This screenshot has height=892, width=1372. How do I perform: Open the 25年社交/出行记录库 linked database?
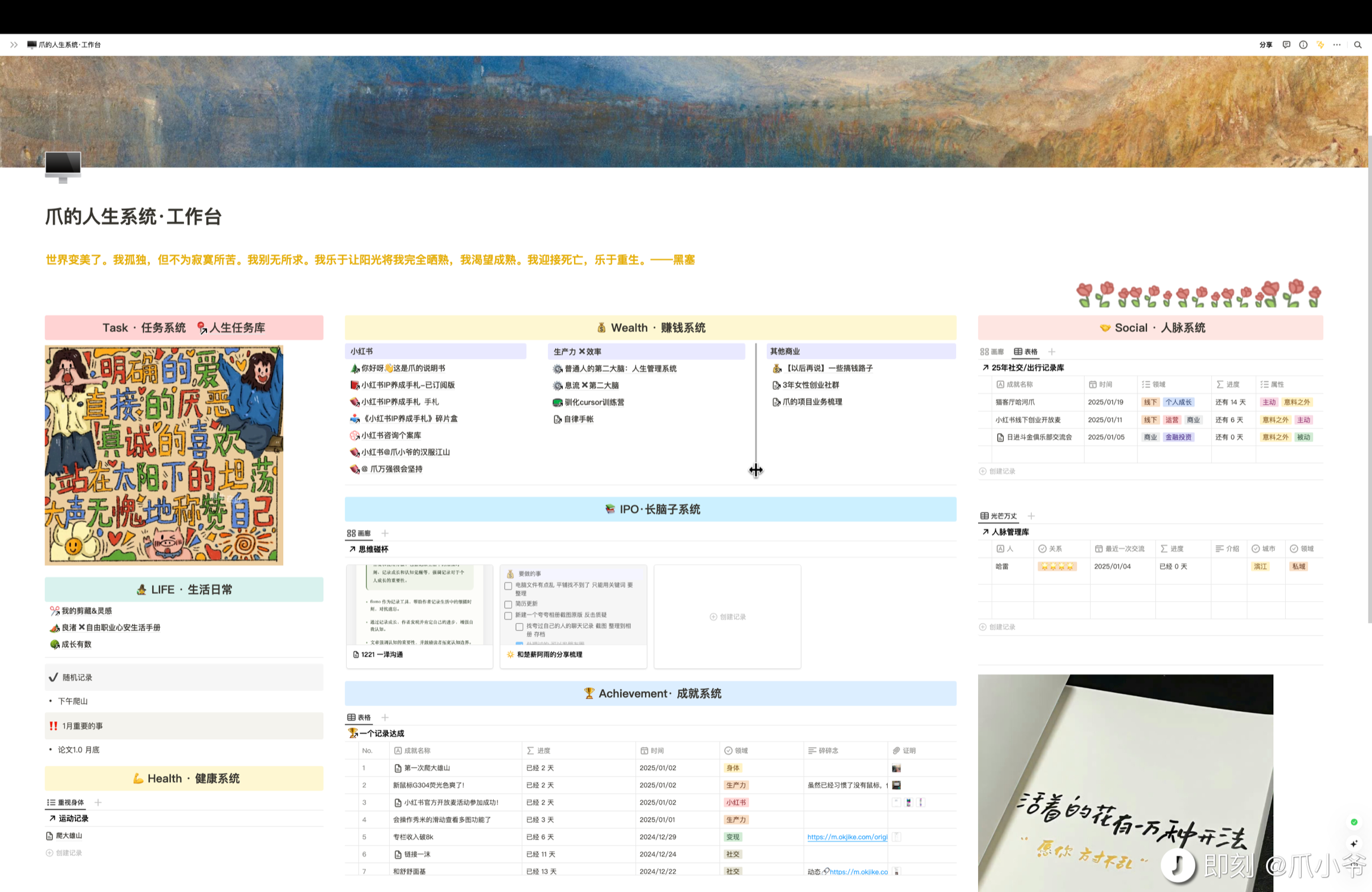coord(1027,368)
